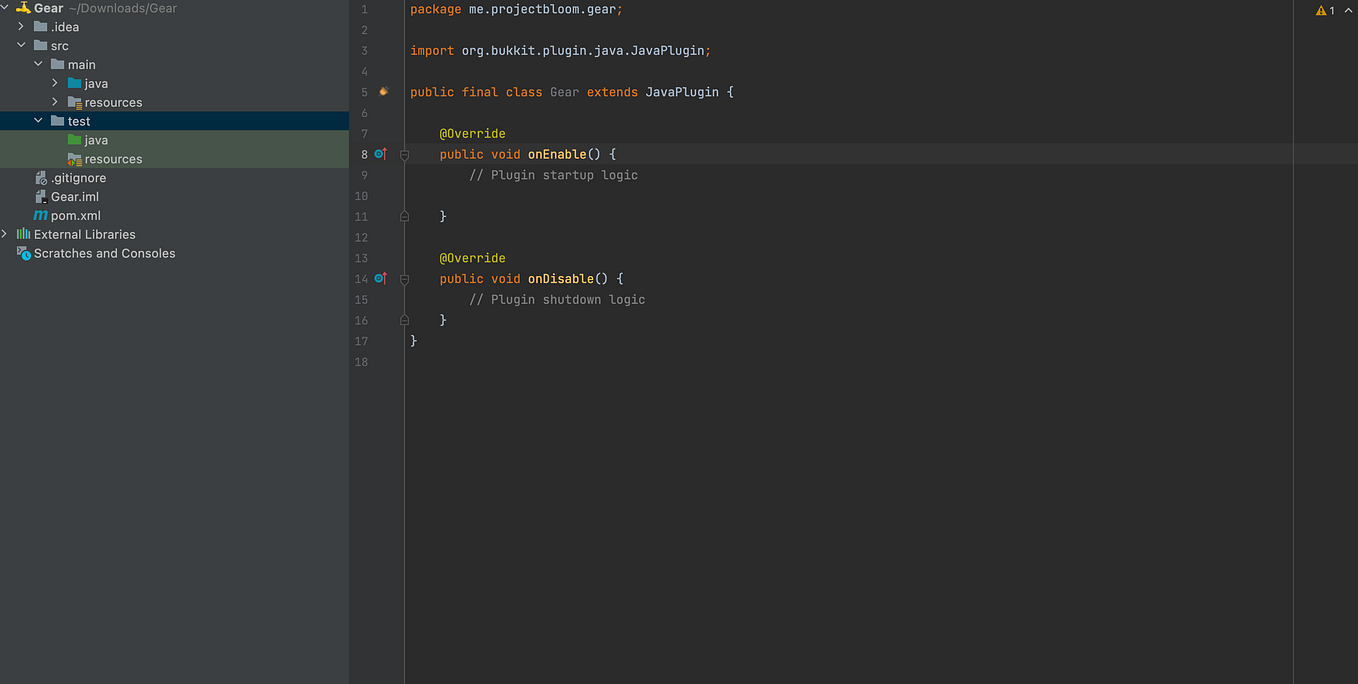Screen dimensions: 1358x684
Task: Collapse the main folder chevron
Action: (x=38, y=64)
